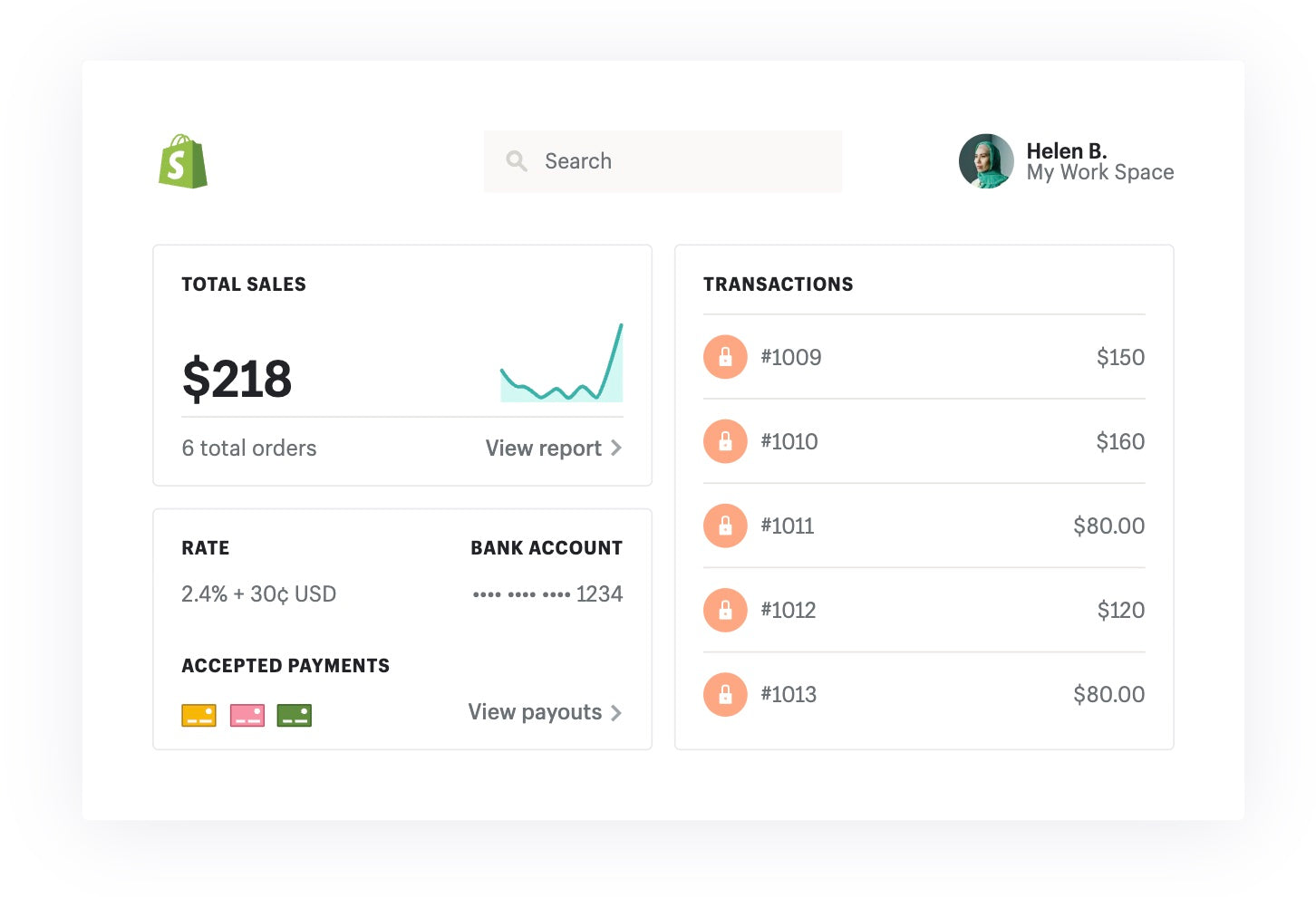The width and height of the screenshot is (1316, 897).
Task: Open the View payouts link
Action: (x=534, y=713)
